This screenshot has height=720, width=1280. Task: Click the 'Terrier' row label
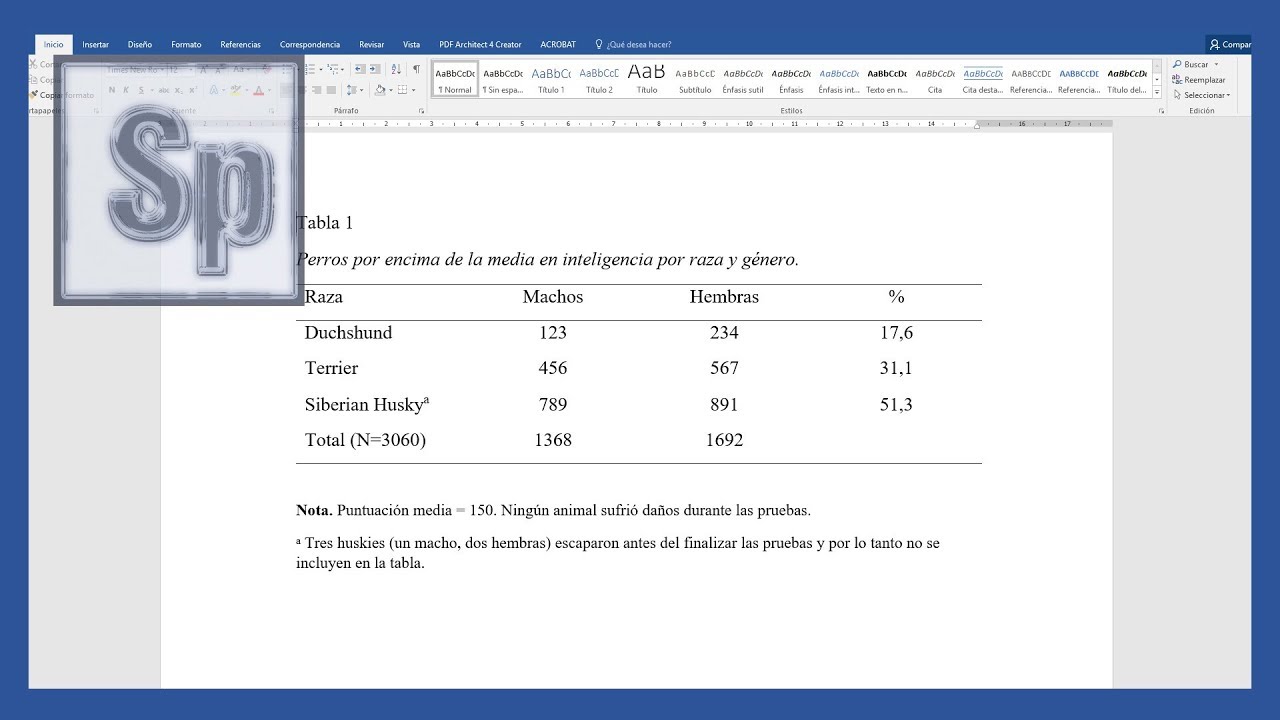332,368
